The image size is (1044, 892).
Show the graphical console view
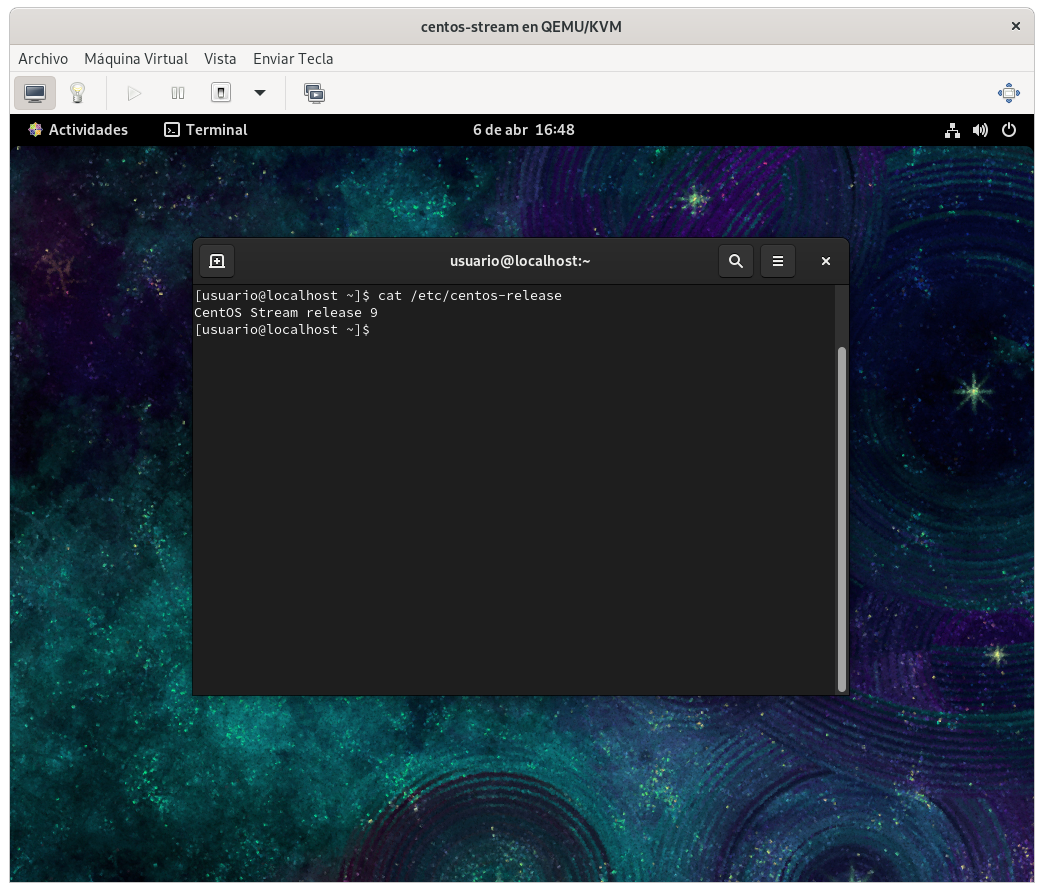tap(35, 93)
